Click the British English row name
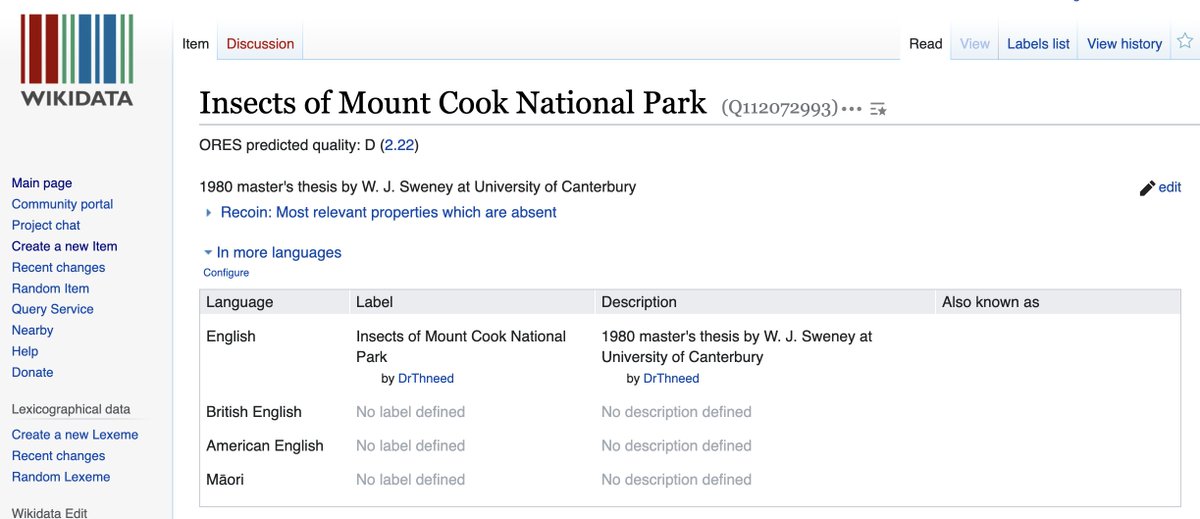Screen dimensions: 1200x519 (254, 412)
